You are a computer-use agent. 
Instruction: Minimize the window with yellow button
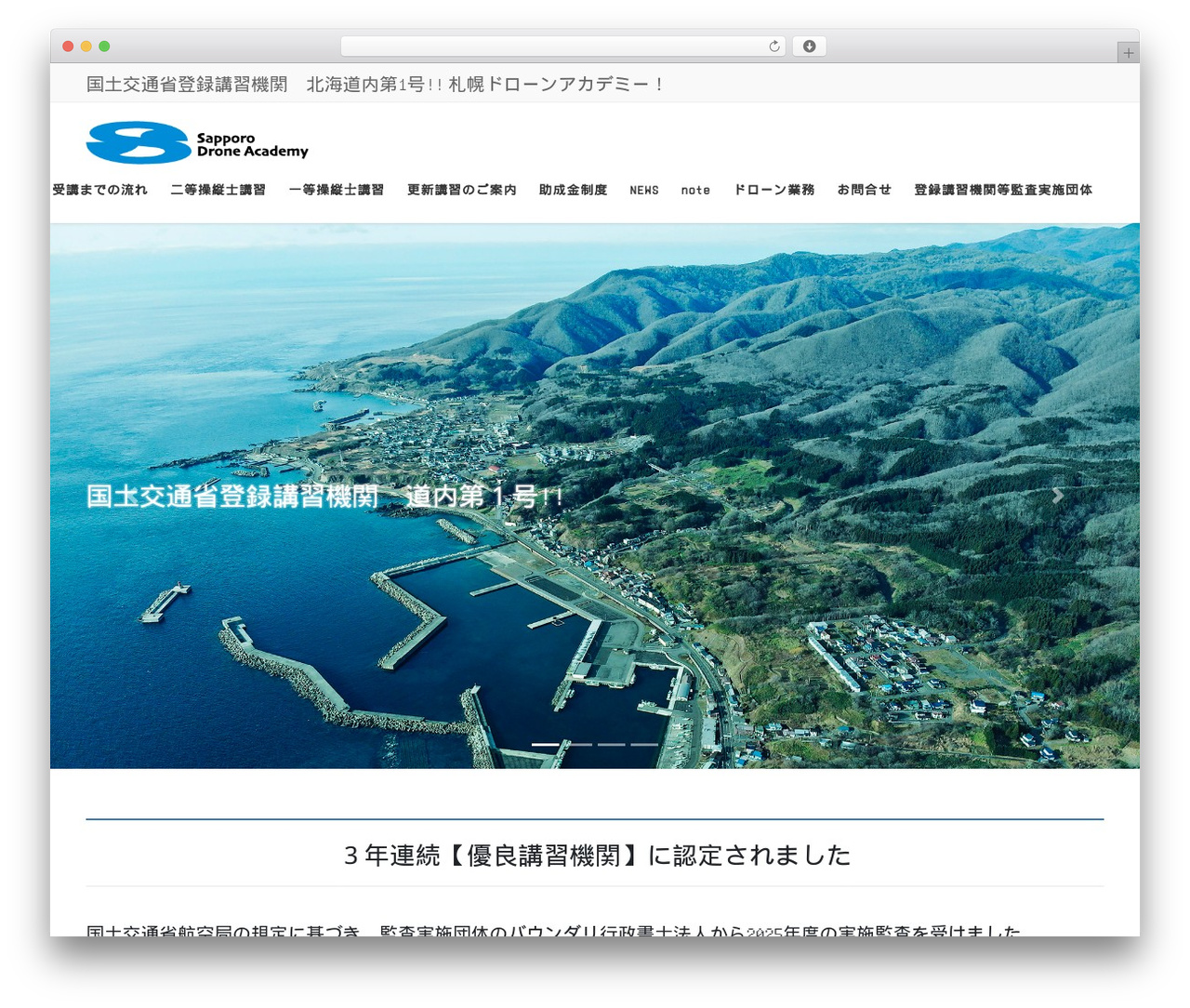point(86,46)
